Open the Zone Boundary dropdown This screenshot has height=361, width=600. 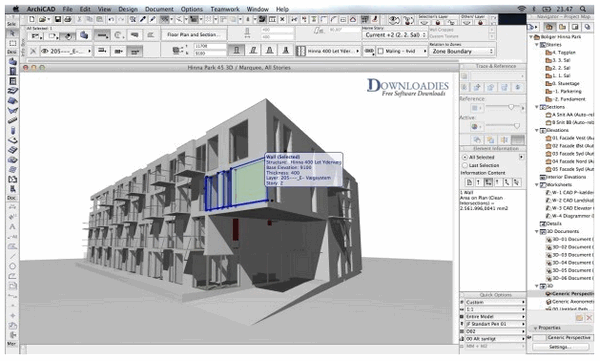462,51
